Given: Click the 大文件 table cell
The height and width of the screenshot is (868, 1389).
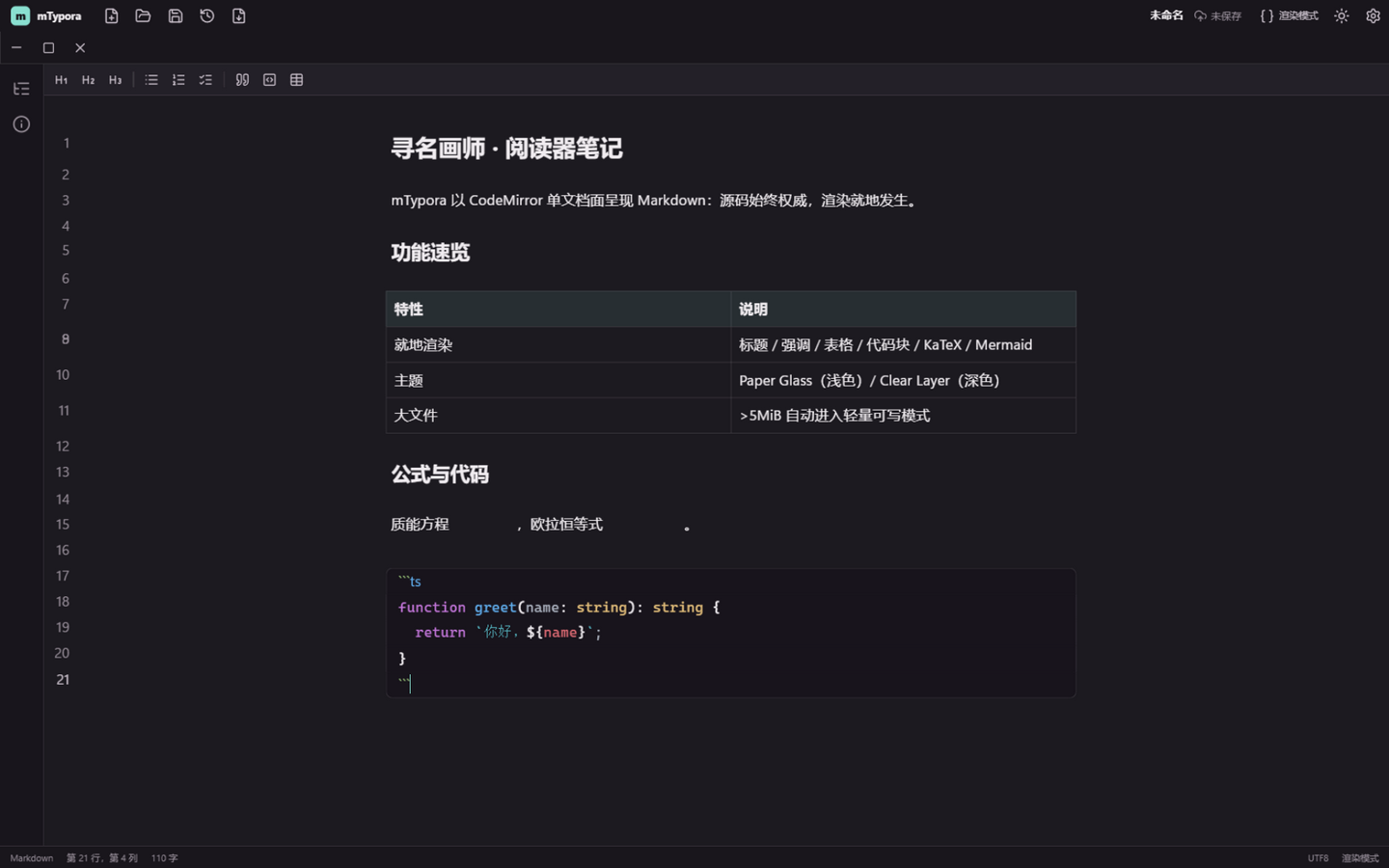Looking at the screenshot, I should [x=558, y=416].
